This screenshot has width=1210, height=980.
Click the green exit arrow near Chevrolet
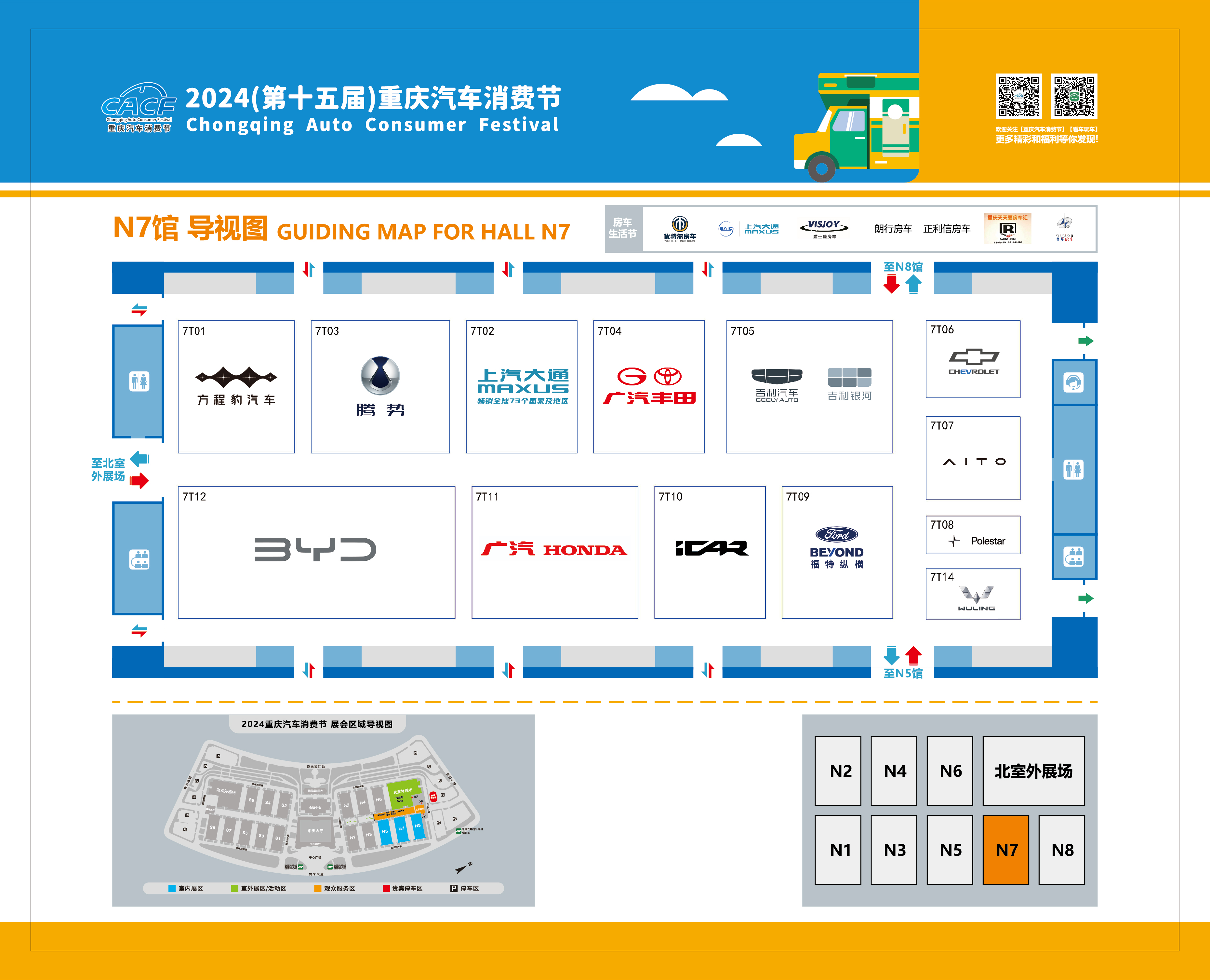click(x=1085, y=341)
